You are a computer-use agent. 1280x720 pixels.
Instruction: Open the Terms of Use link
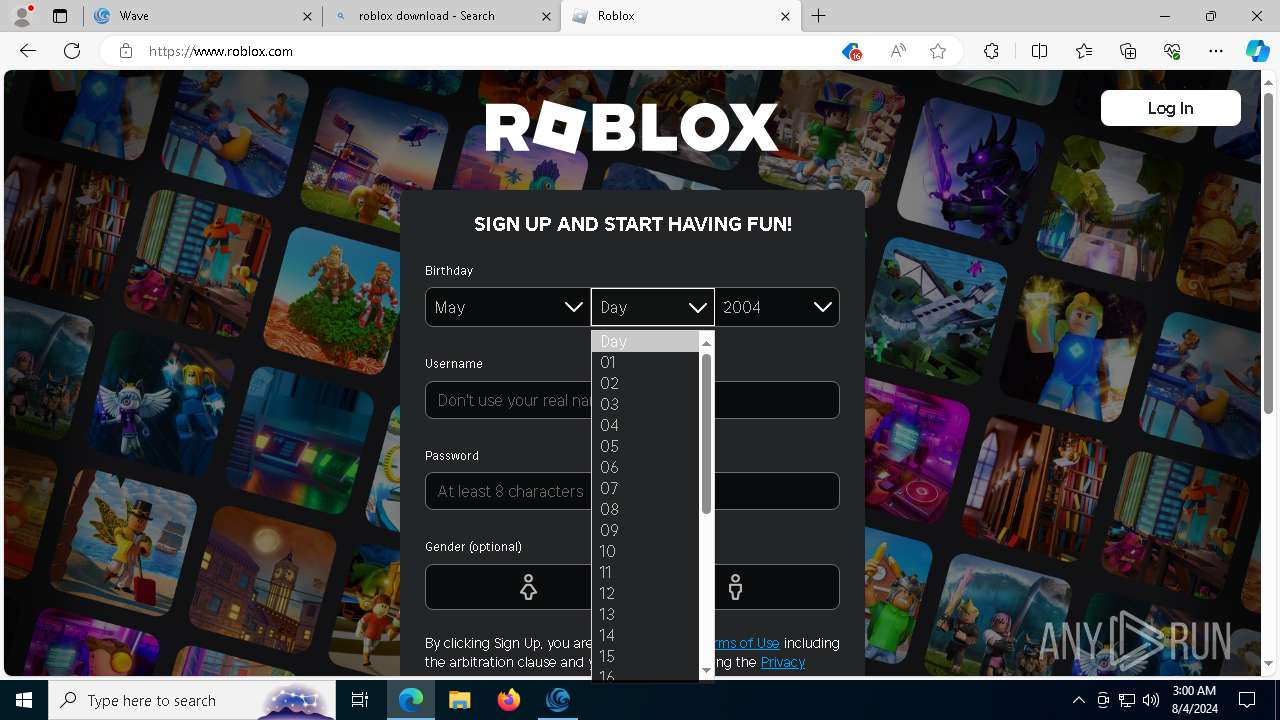746,643
